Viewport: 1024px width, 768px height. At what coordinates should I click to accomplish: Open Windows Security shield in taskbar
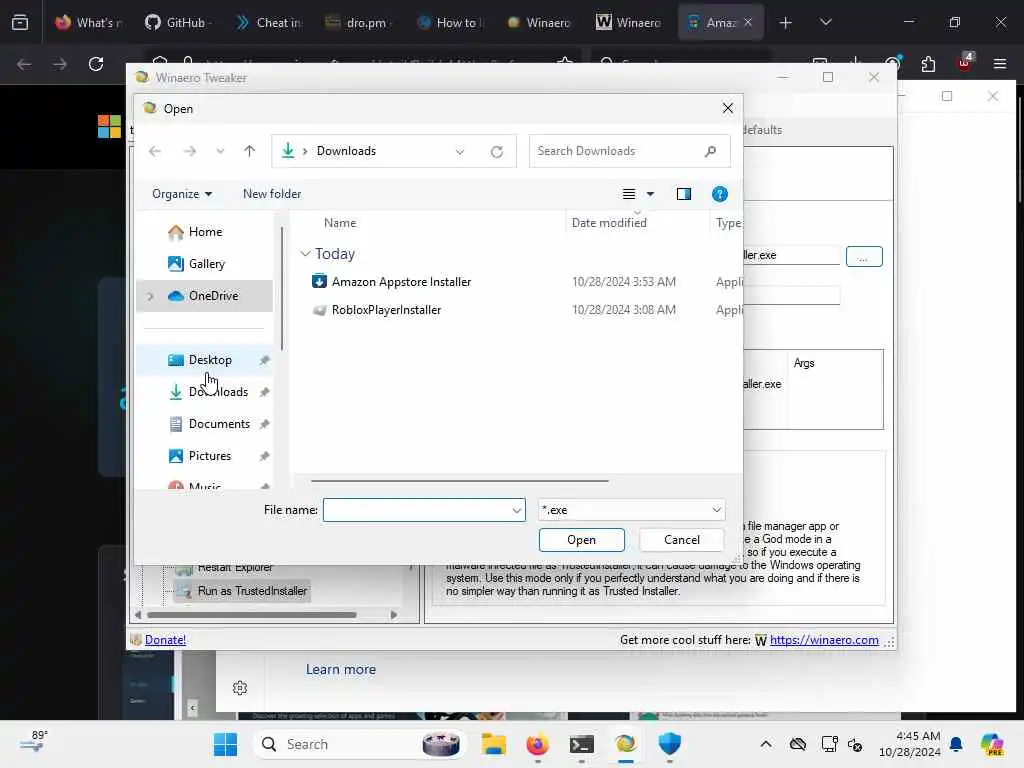[669, 744]
